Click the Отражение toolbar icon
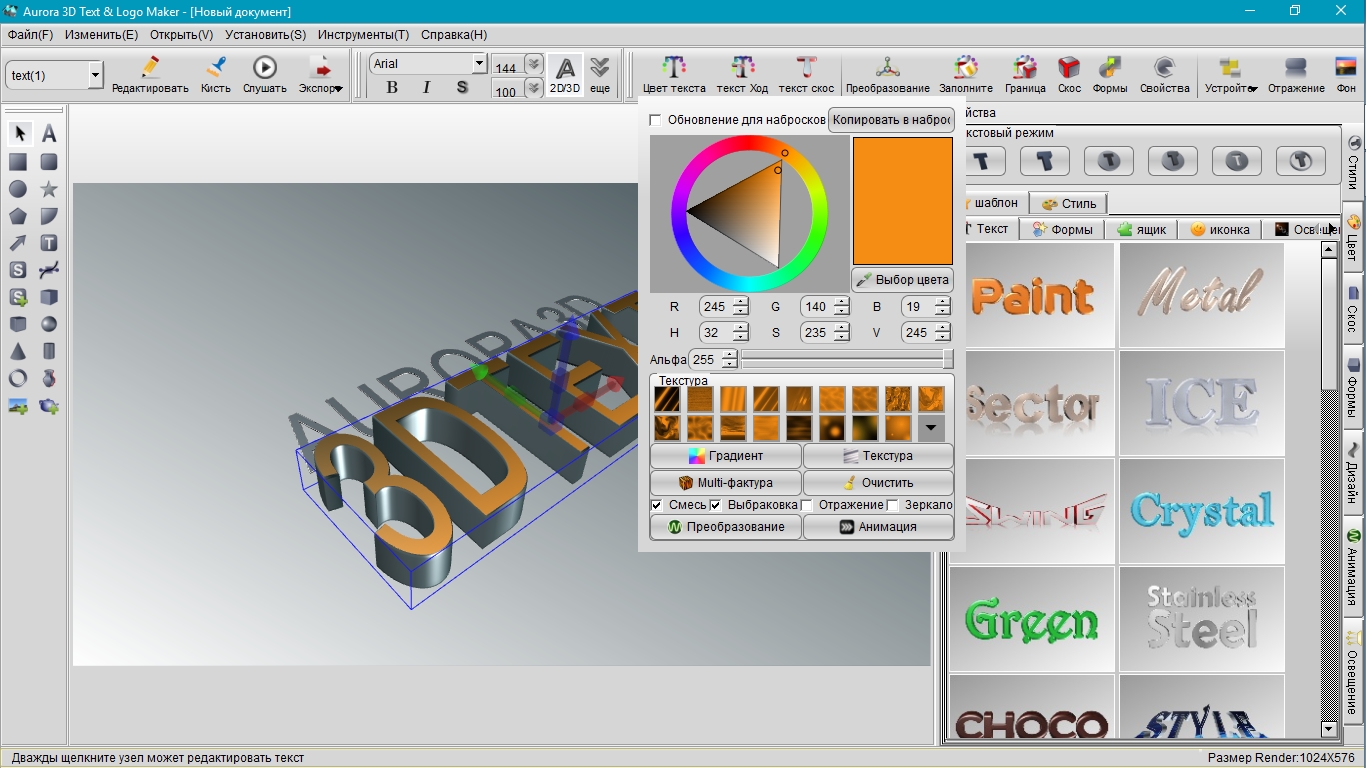This screenshot has height=768, width=1366. pyautogui.click(x=1296, y=69)
